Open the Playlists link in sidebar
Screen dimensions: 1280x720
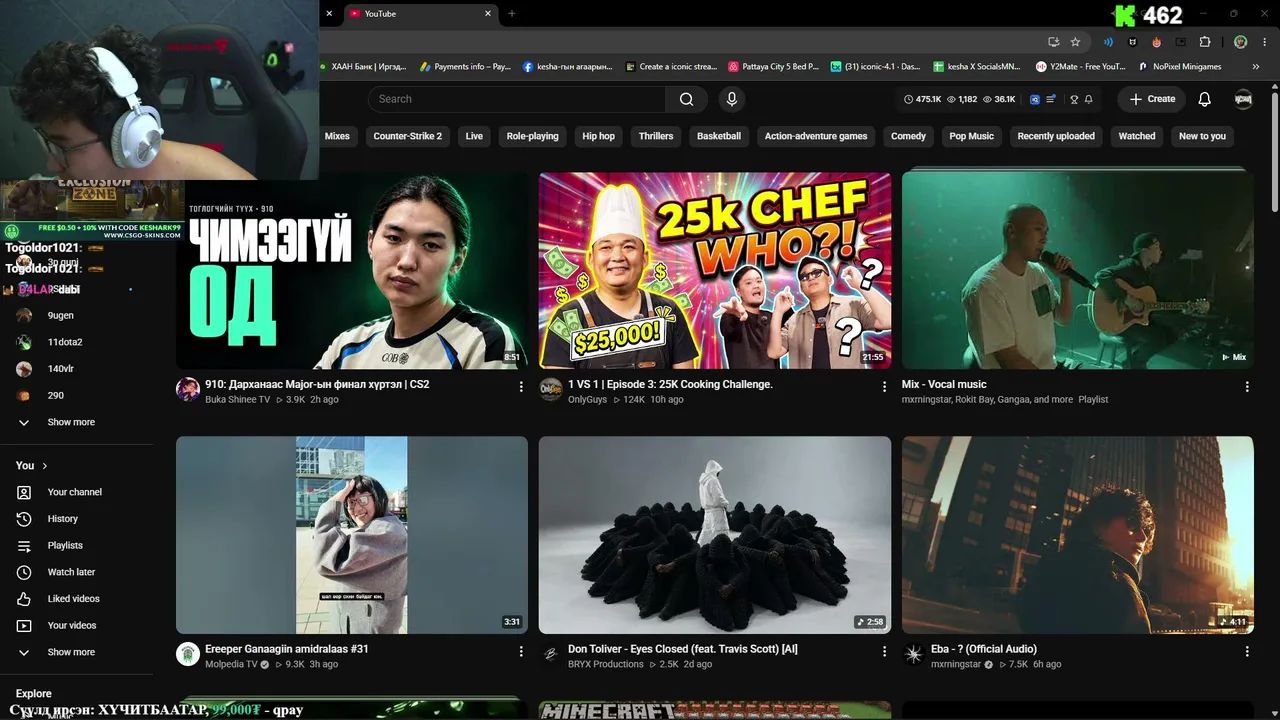65,545
